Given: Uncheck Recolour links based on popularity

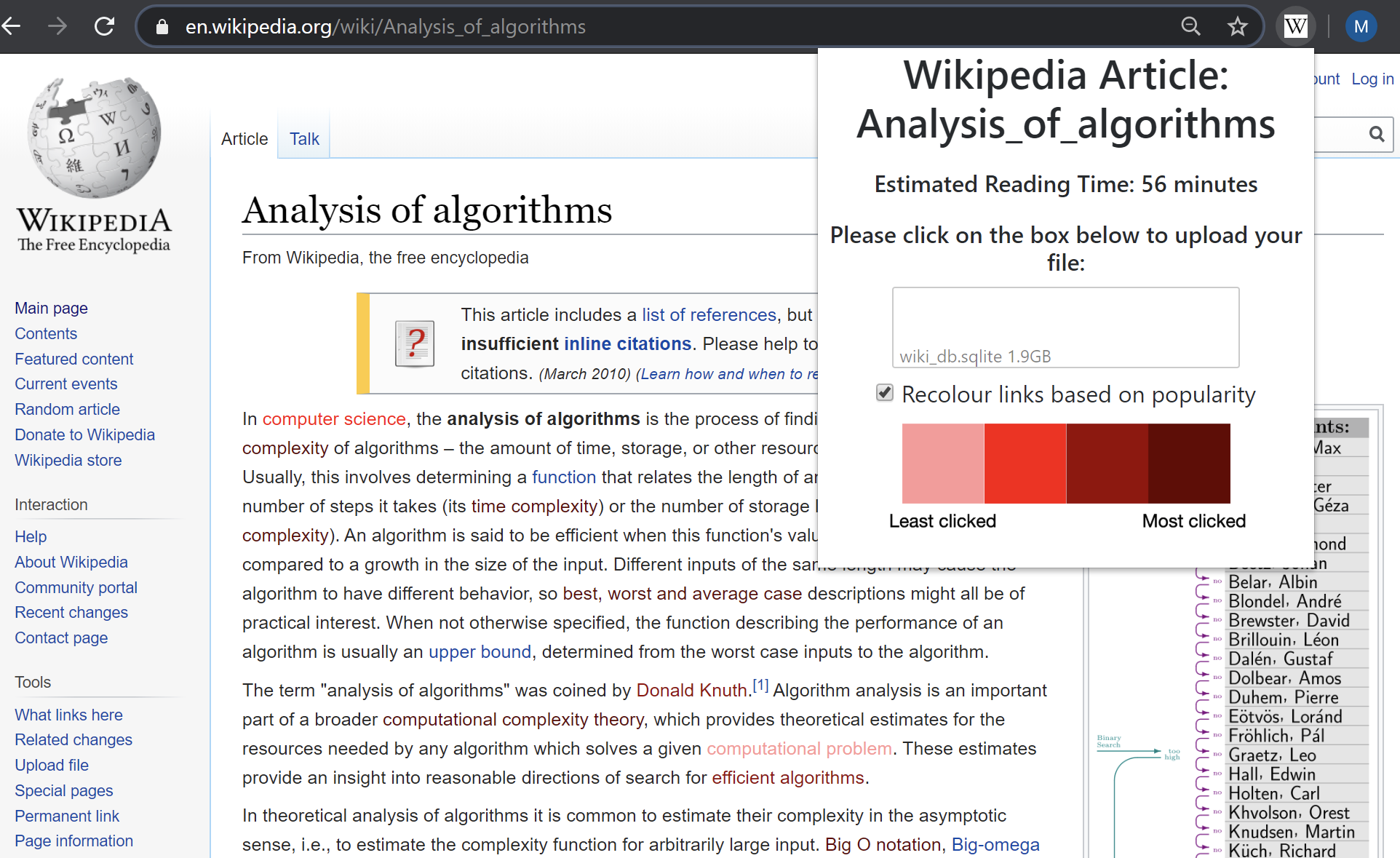Looking at the screenshot, I should click(884, 392).
